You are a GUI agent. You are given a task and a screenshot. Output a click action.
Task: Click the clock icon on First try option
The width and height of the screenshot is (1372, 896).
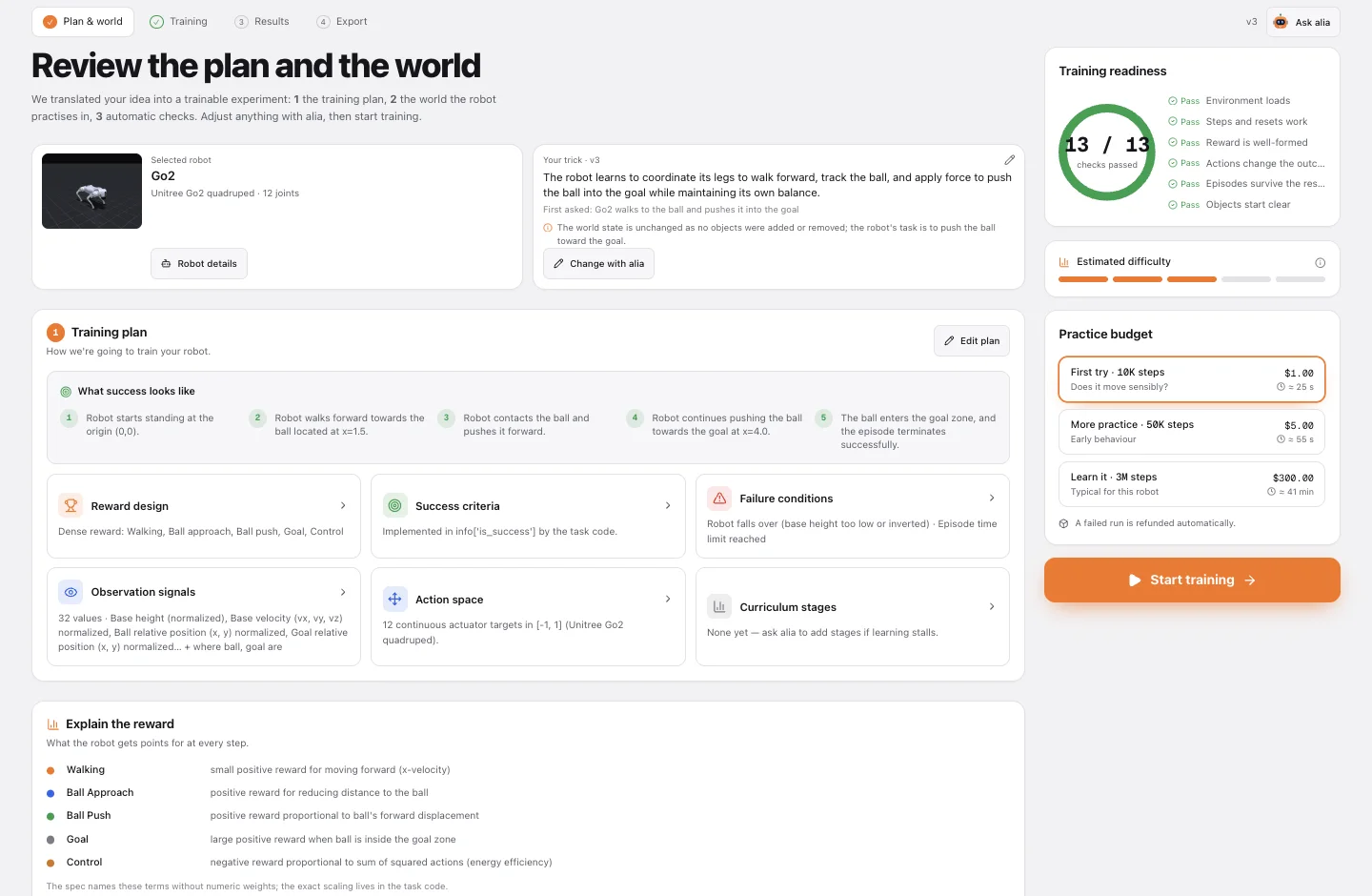click(1281, 387)
